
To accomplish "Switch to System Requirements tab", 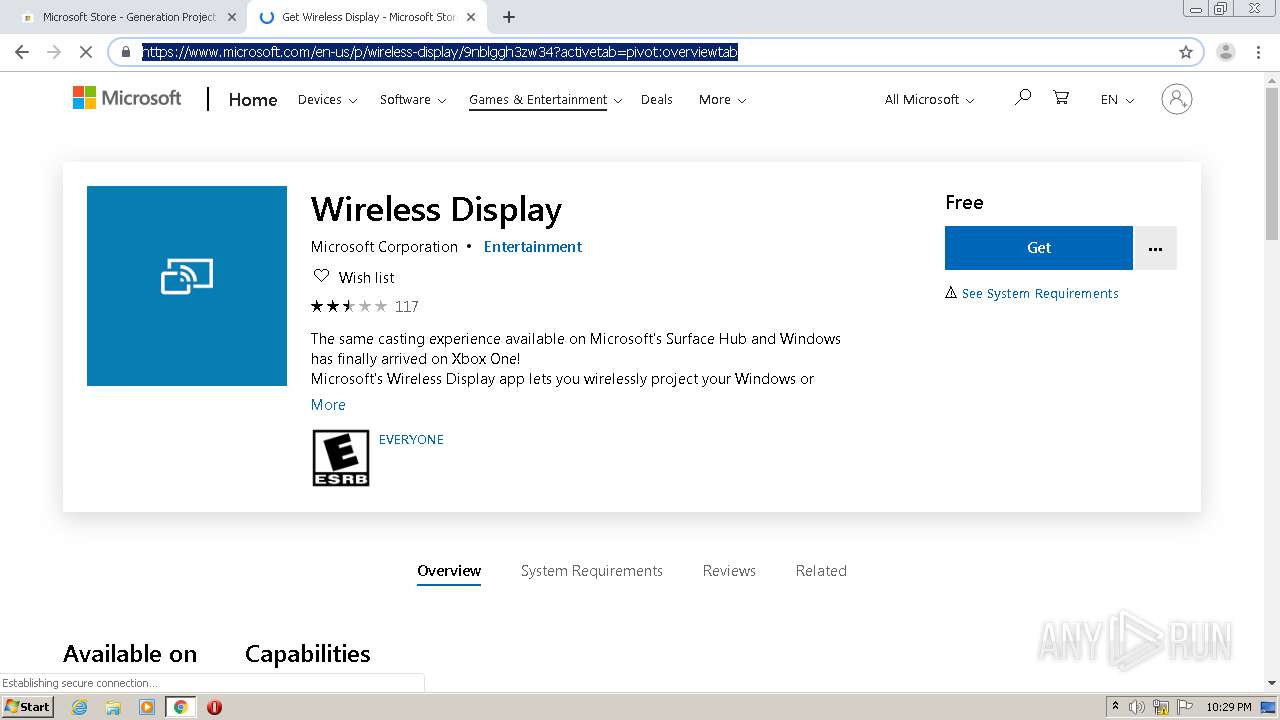I will [592, 571].
